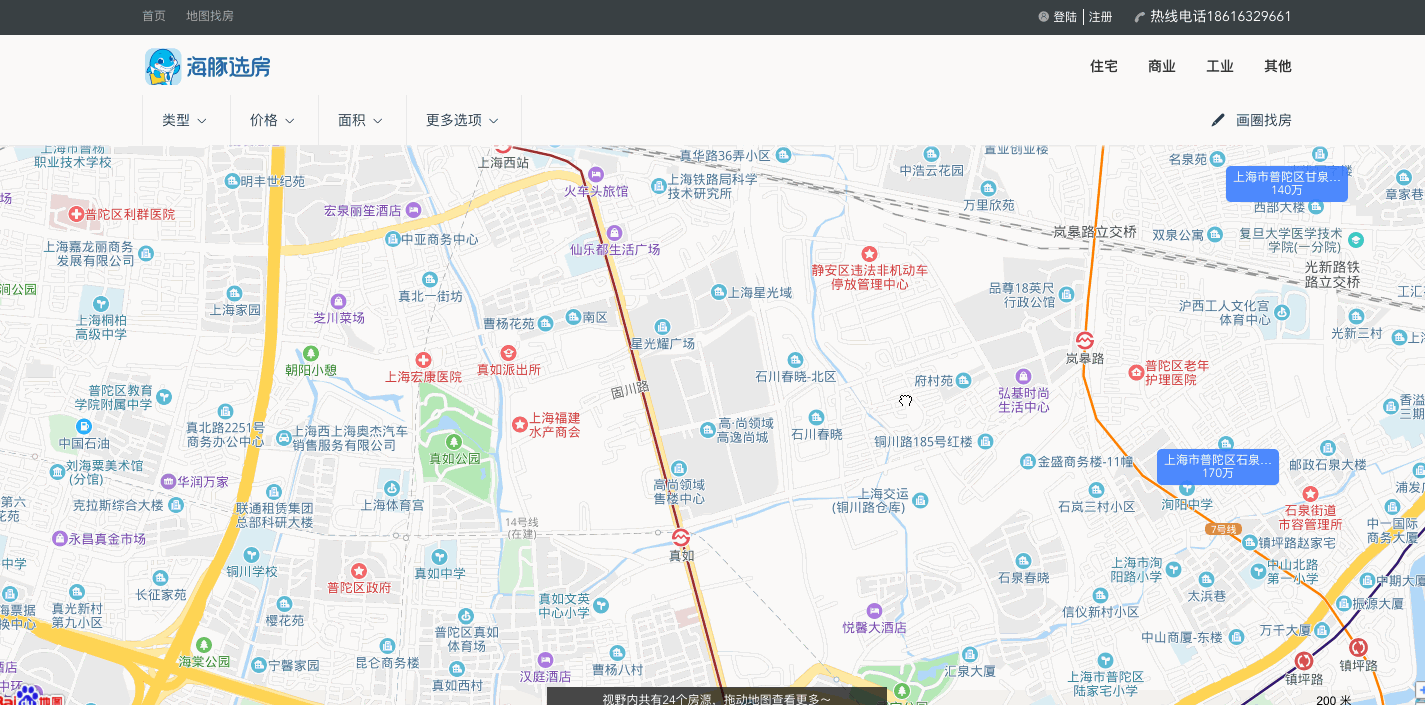Click the 仙乐都生活广场 shopping icon
1425x705 pixels.
(615, 232)
